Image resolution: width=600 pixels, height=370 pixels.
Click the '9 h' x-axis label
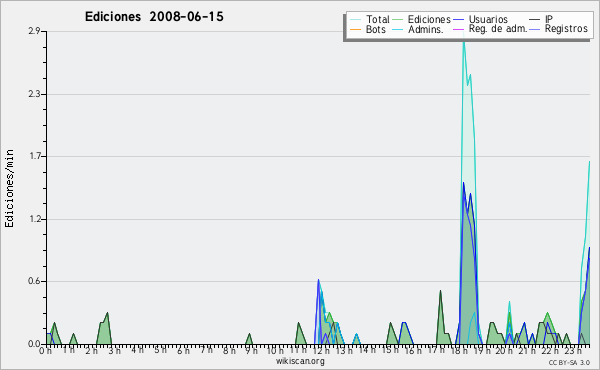coord(251,350)
